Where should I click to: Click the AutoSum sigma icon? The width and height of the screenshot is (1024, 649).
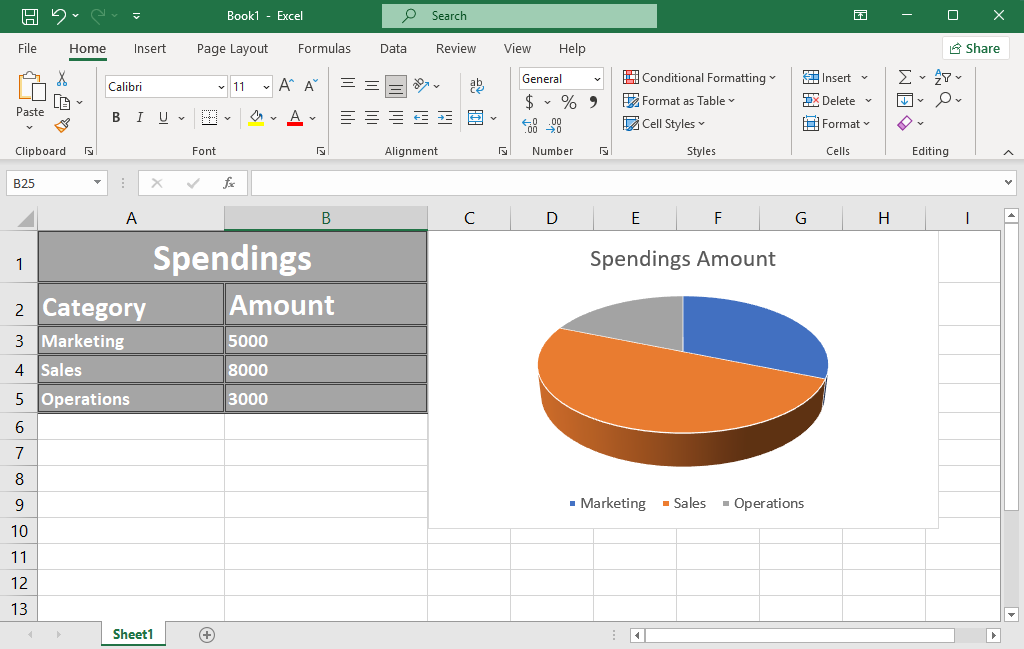[904, 77]
